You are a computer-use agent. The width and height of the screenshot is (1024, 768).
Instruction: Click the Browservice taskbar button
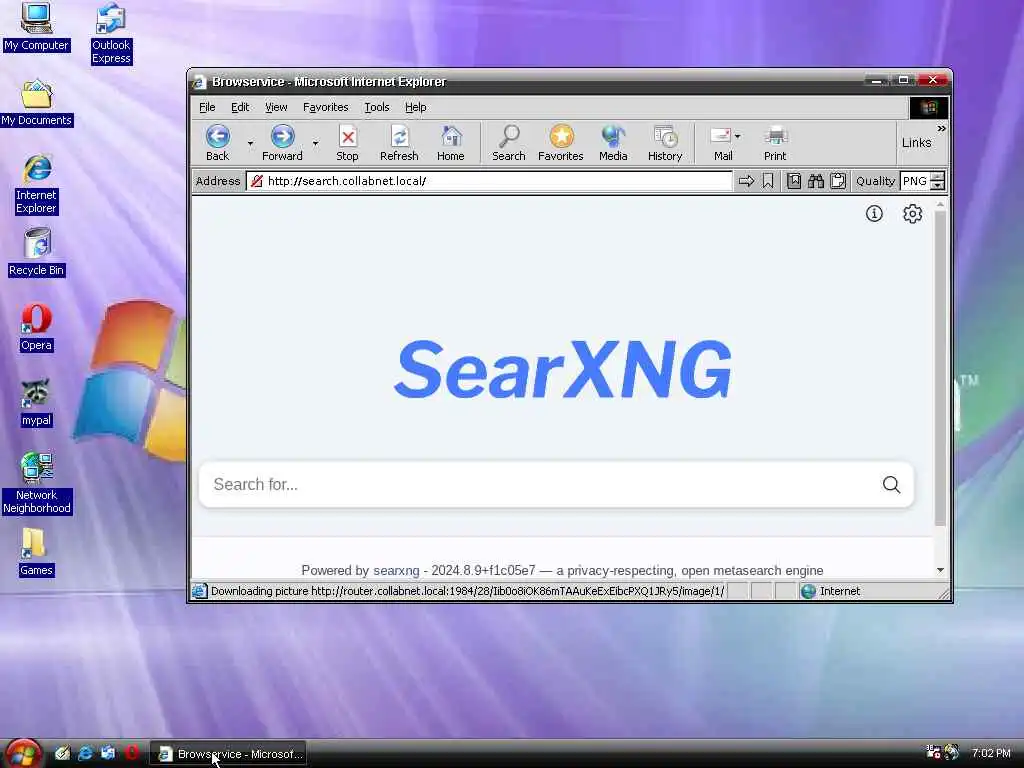pos(228,754)
